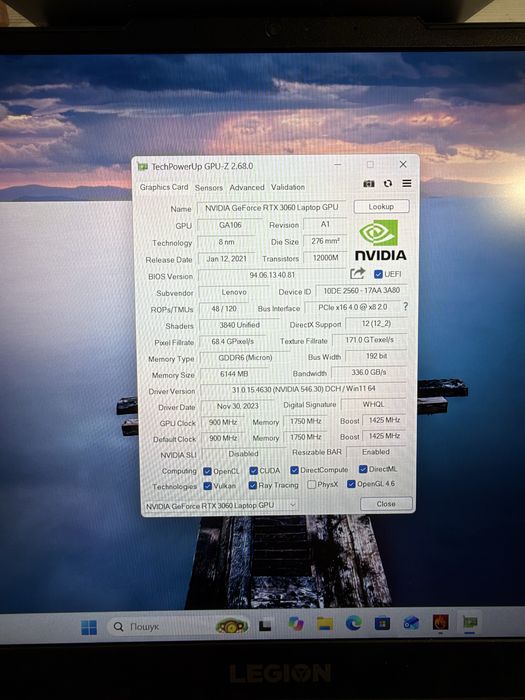Viewport: 525px width, 700px height.
Task: Open the Advanced tab
Action: click(247, 188)
